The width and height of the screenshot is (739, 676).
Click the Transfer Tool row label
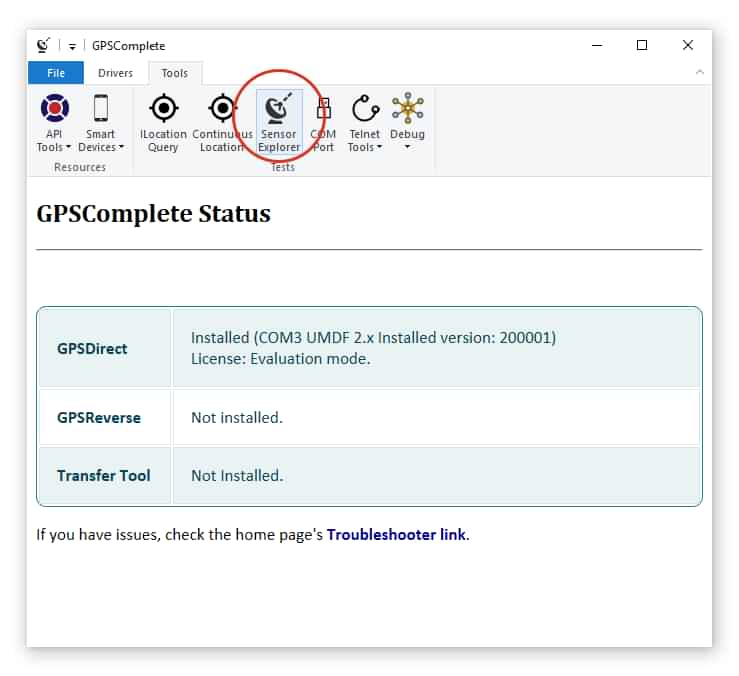click(104, 476)
